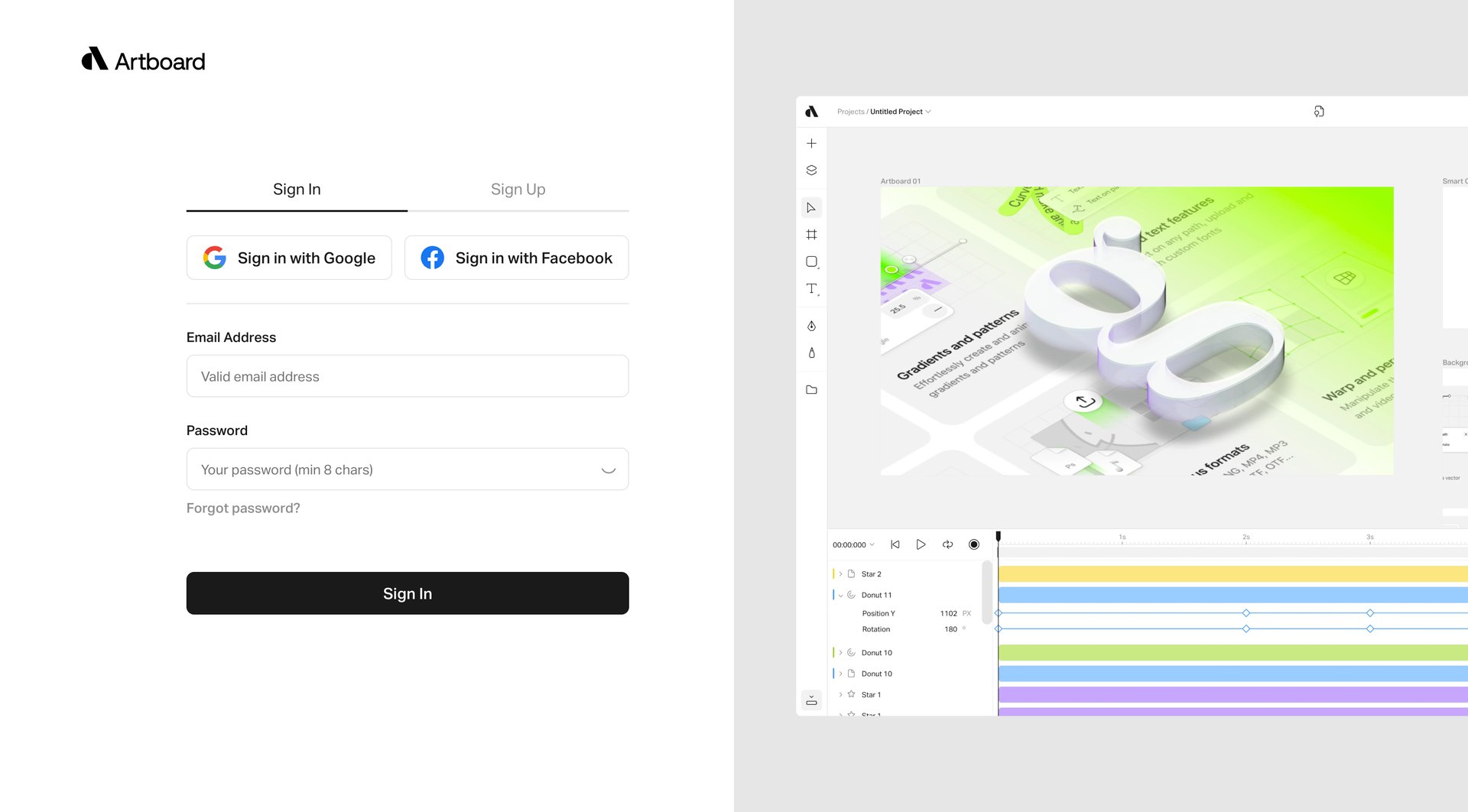
Task: Click Sign in with Google
Action: click(289, 258)
